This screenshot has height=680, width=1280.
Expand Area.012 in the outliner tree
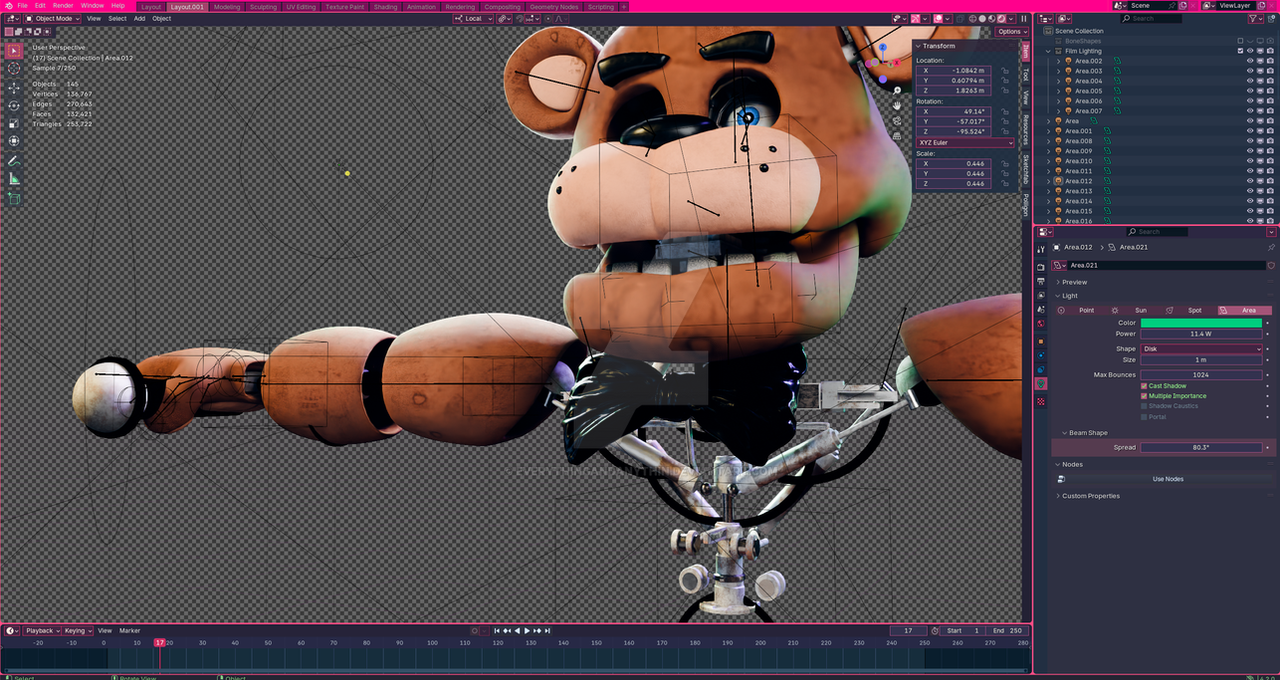click(1049, 181)
